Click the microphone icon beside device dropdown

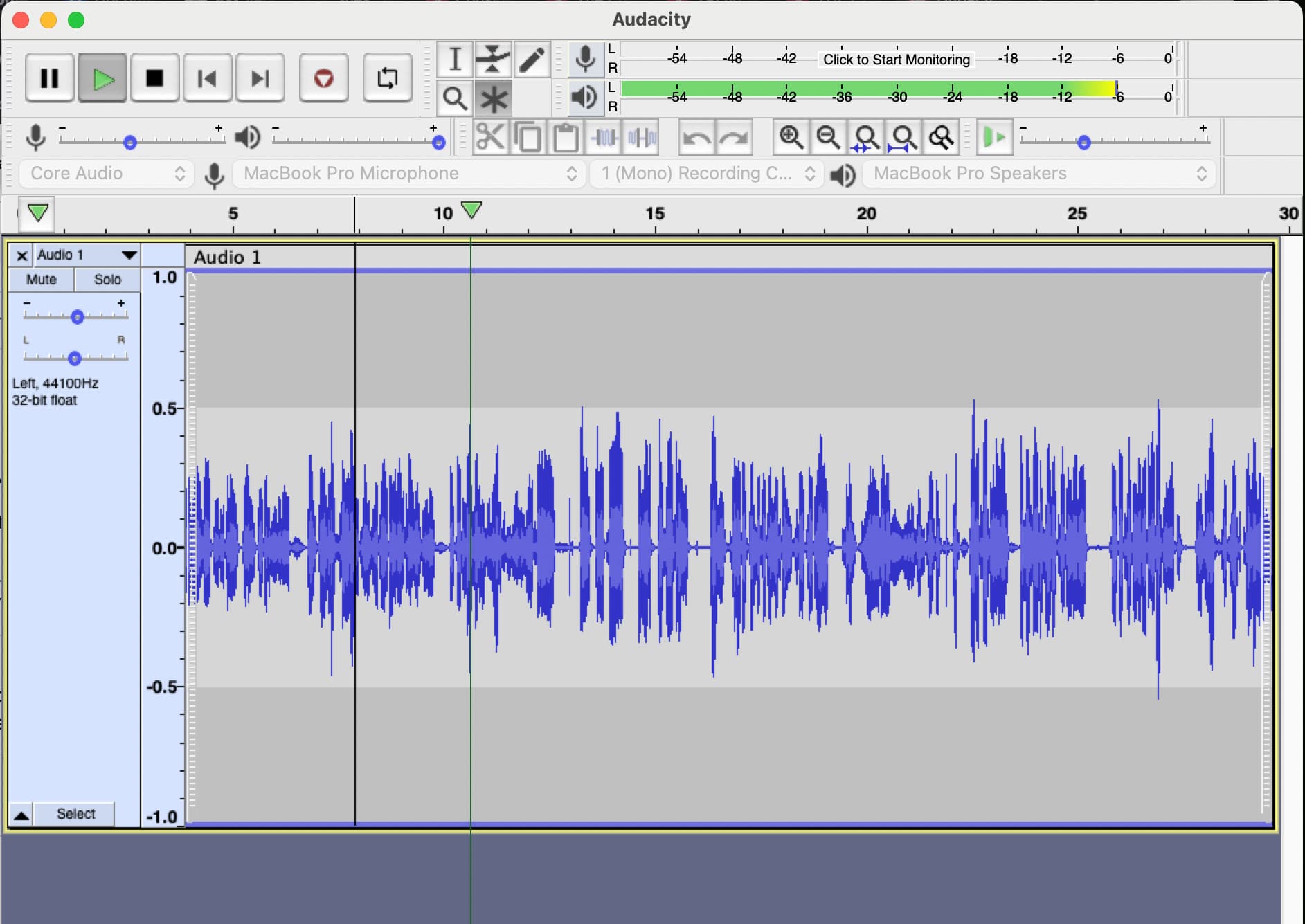214,175
